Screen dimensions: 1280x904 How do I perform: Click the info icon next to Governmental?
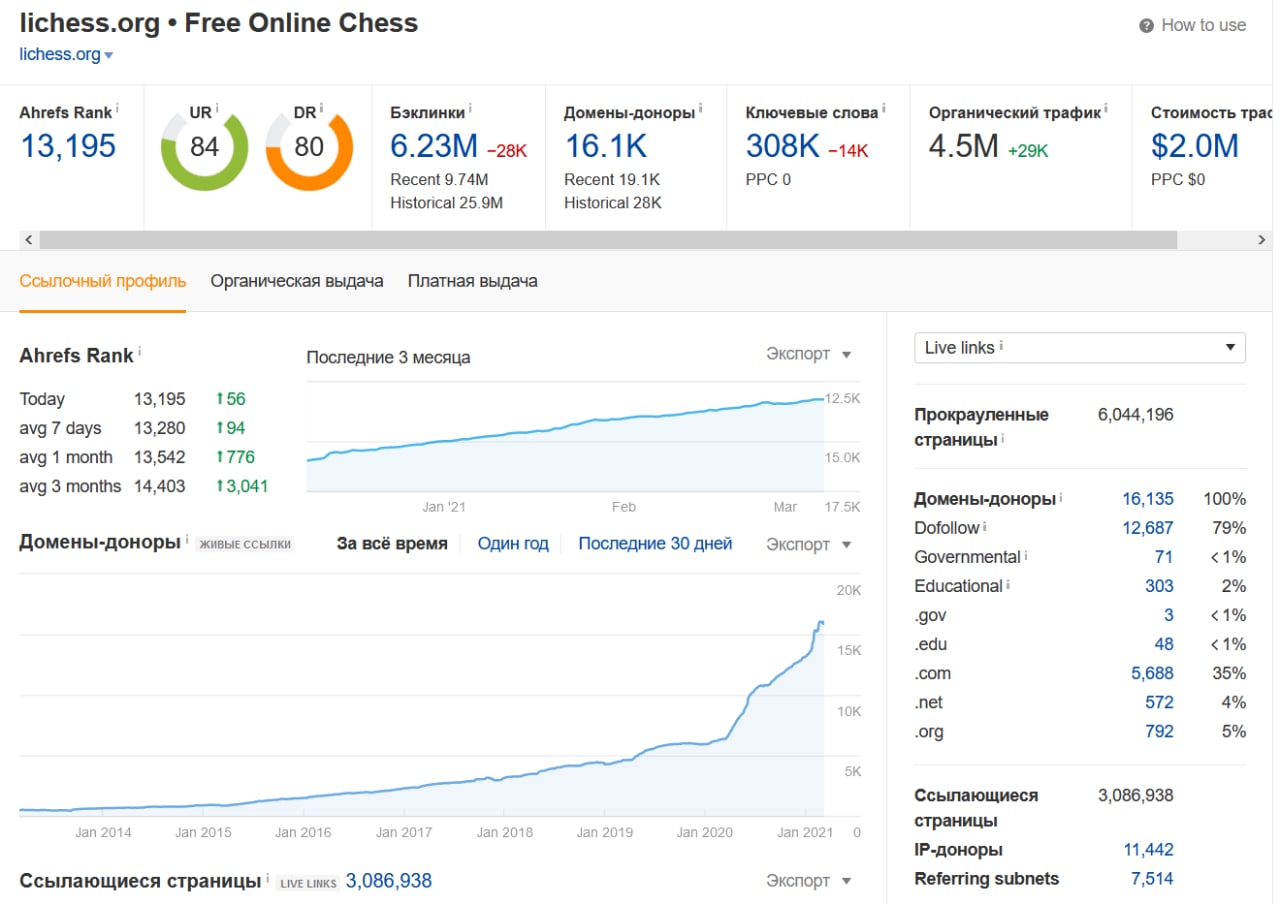coord(1027,554)
